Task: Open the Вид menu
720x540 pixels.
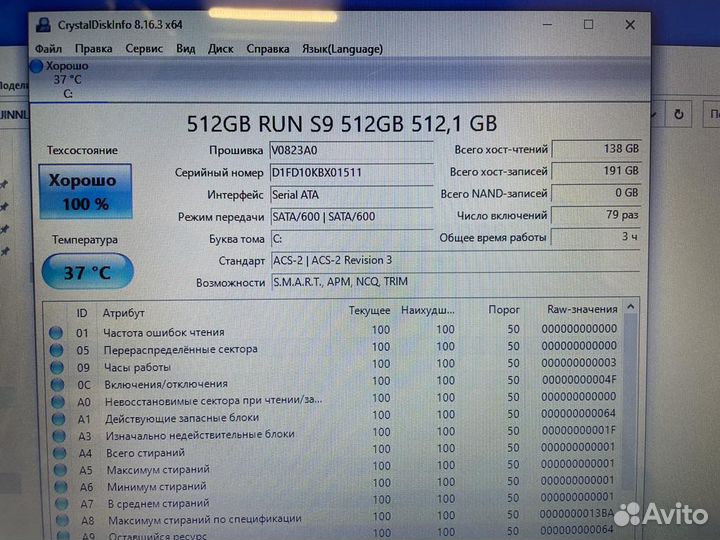Action: tap(186, 49)
